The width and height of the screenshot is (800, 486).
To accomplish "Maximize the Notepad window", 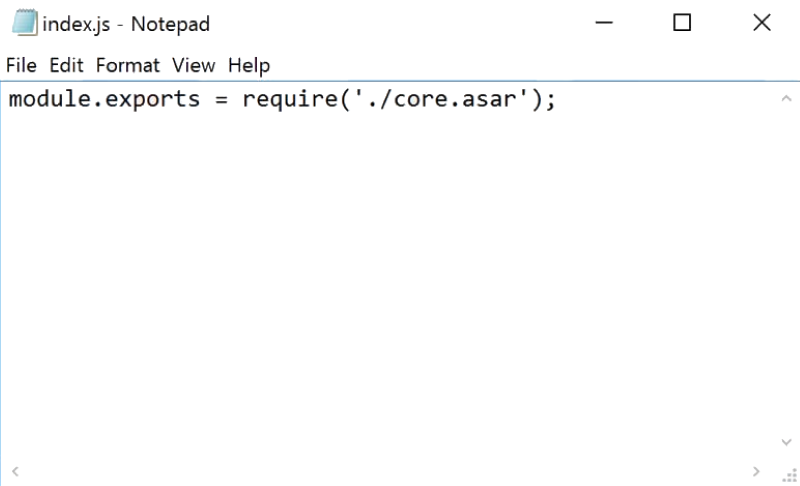I will point(682,23).
